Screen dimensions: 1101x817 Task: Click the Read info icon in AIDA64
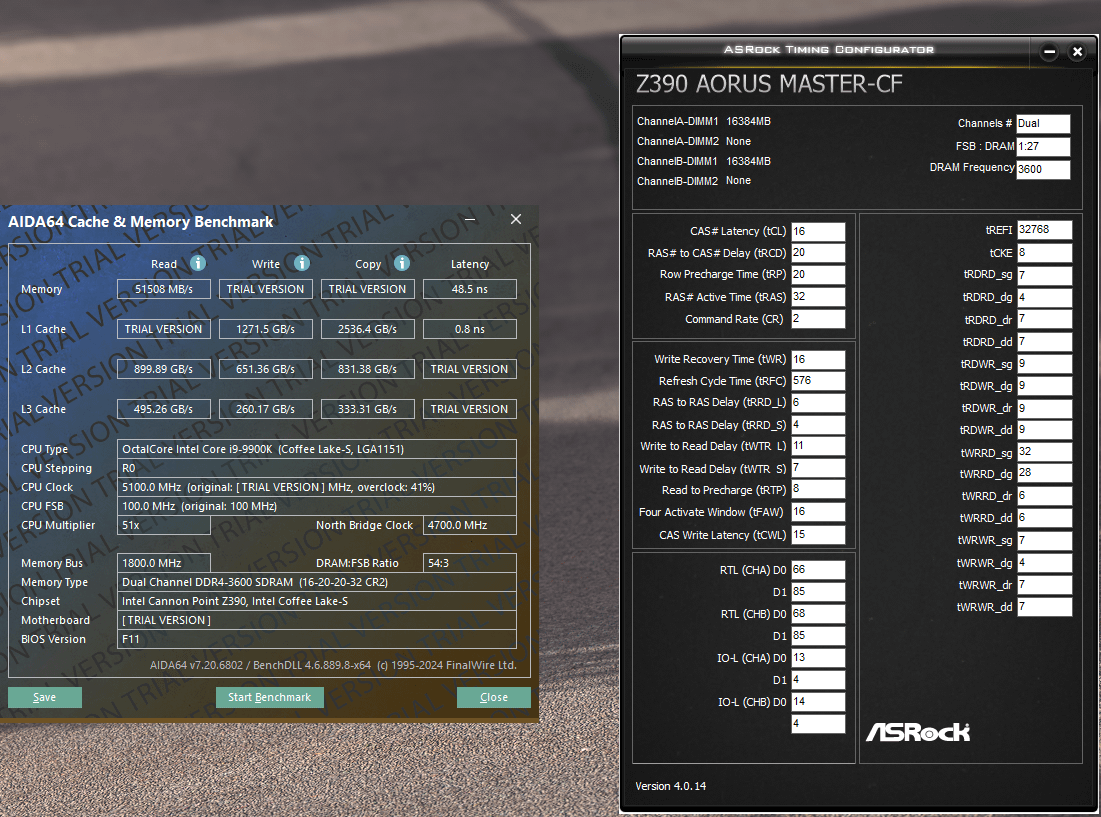tap(198, 263)
